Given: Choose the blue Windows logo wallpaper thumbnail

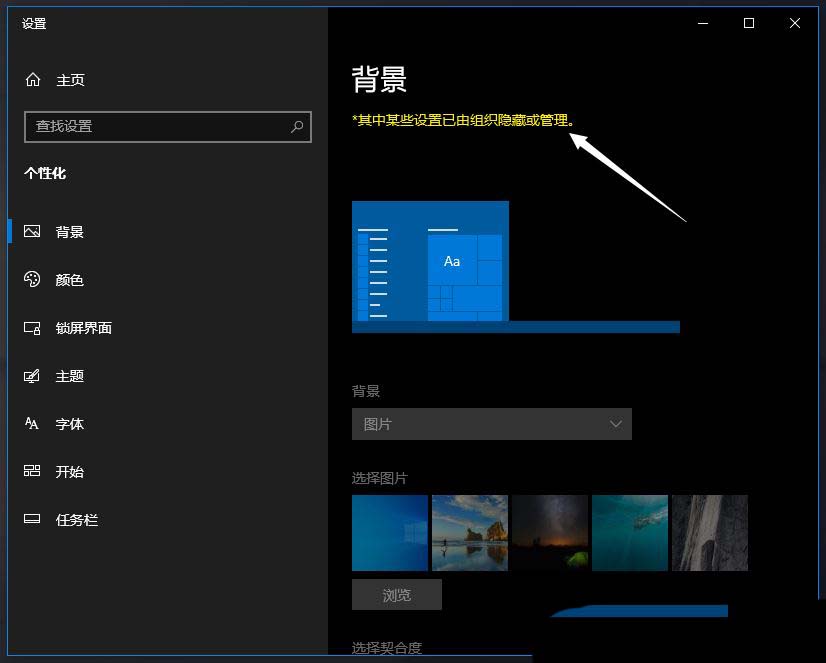Looking at the screenshot, I should coord(390,532).
